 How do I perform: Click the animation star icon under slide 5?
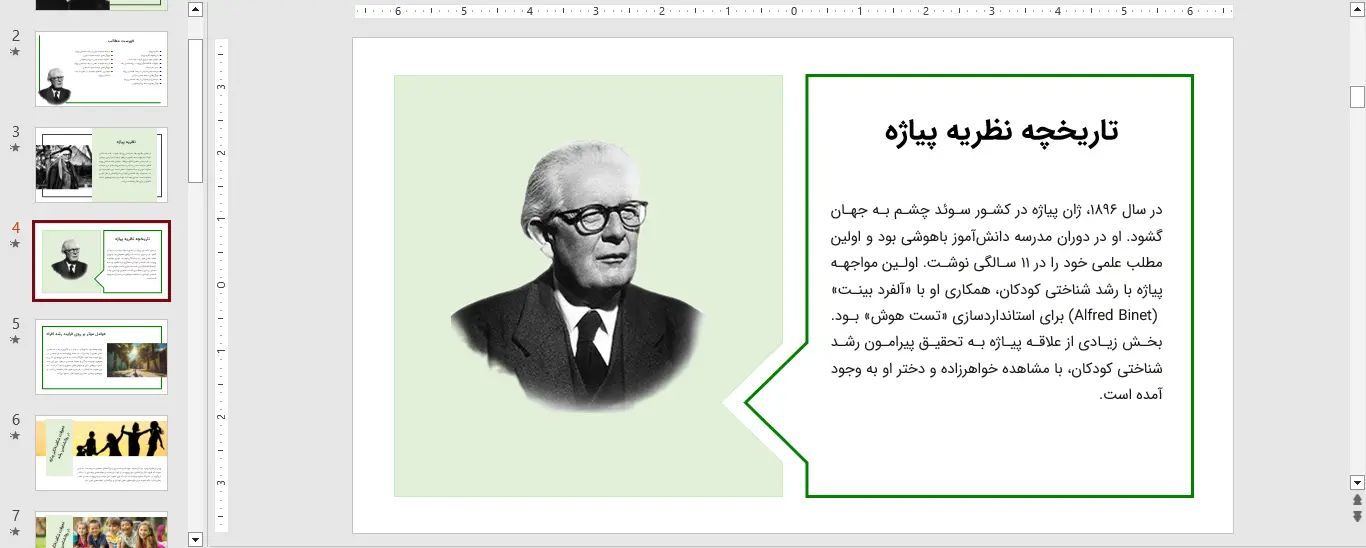point(15,340)
